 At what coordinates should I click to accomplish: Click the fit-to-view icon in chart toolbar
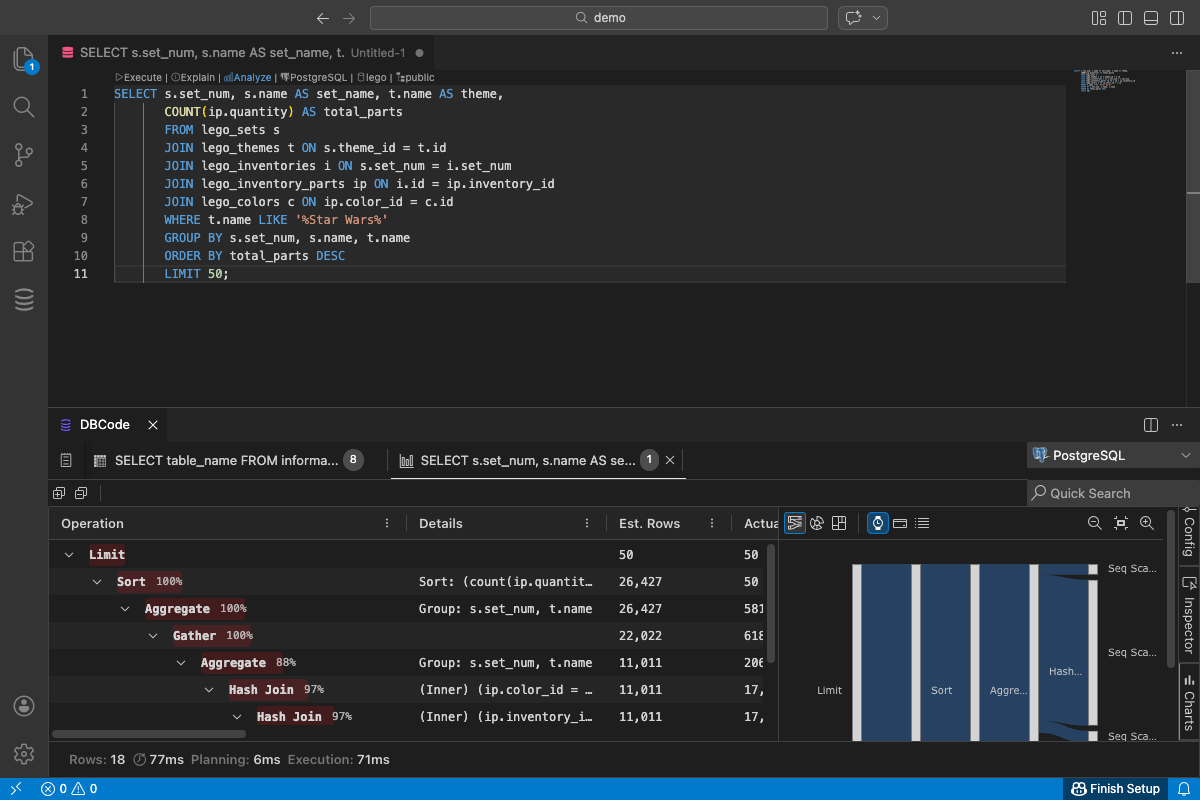point(1121,523)
